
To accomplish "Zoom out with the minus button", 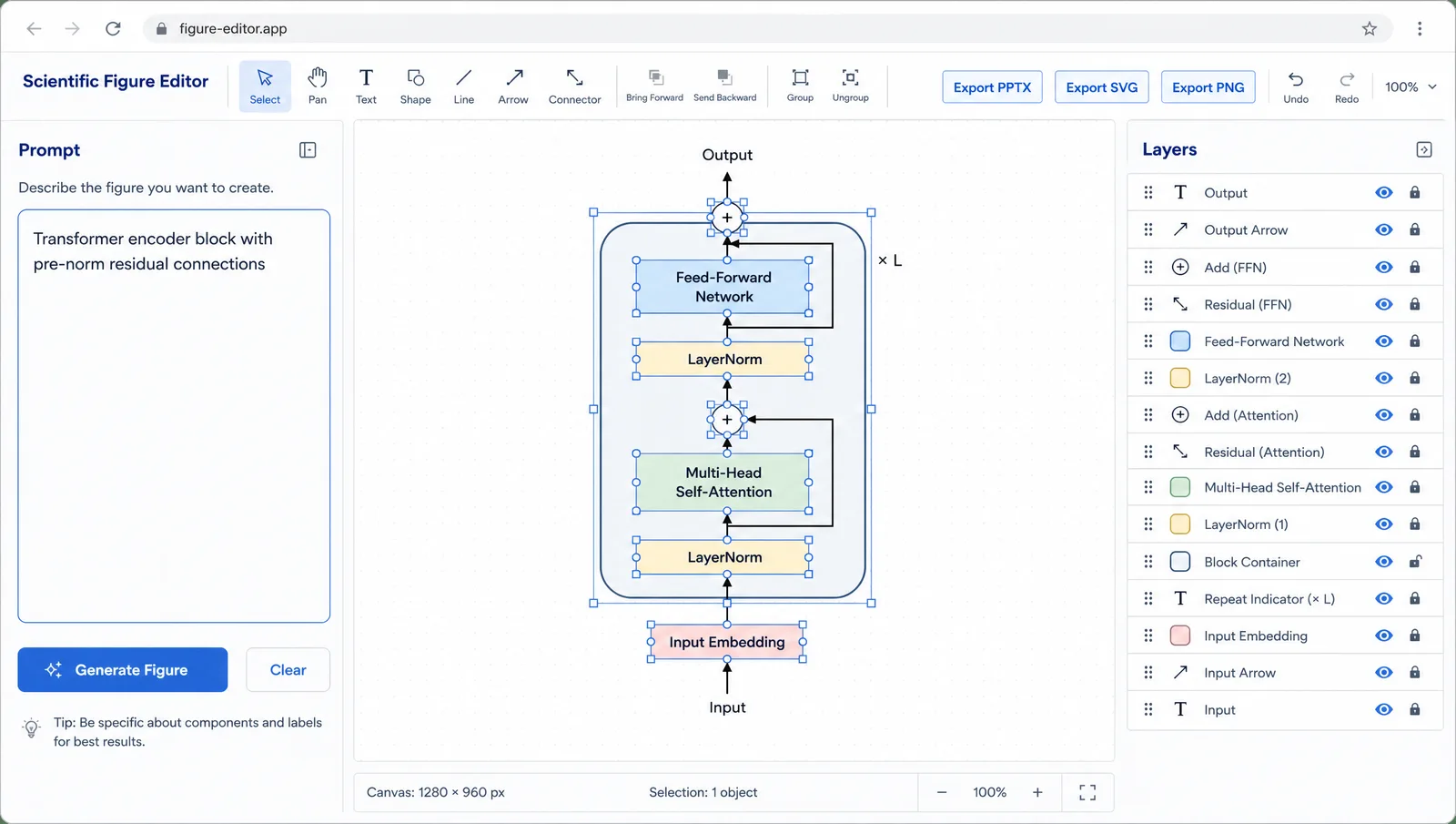I will coord(942,792).
